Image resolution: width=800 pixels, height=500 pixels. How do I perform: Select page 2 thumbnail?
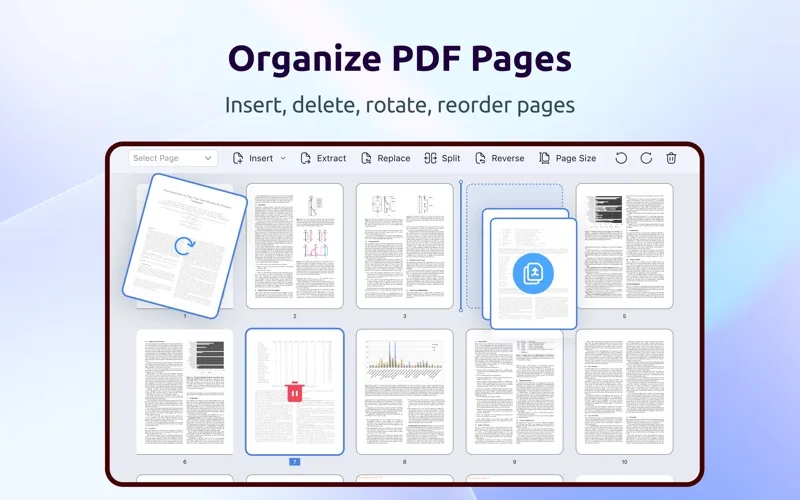tap(294, 246)
